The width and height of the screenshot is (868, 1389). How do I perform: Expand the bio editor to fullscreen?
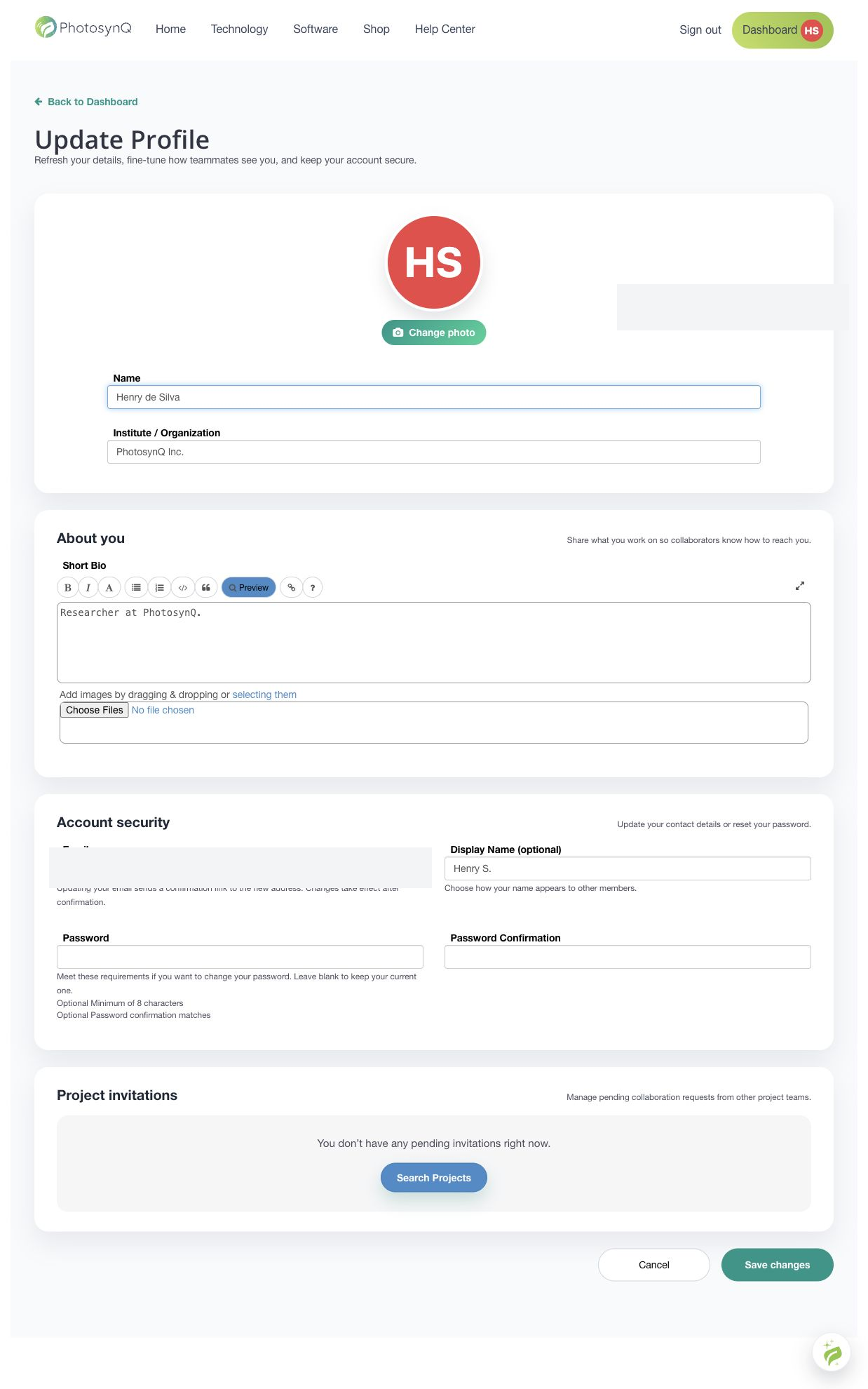(799, 586)
